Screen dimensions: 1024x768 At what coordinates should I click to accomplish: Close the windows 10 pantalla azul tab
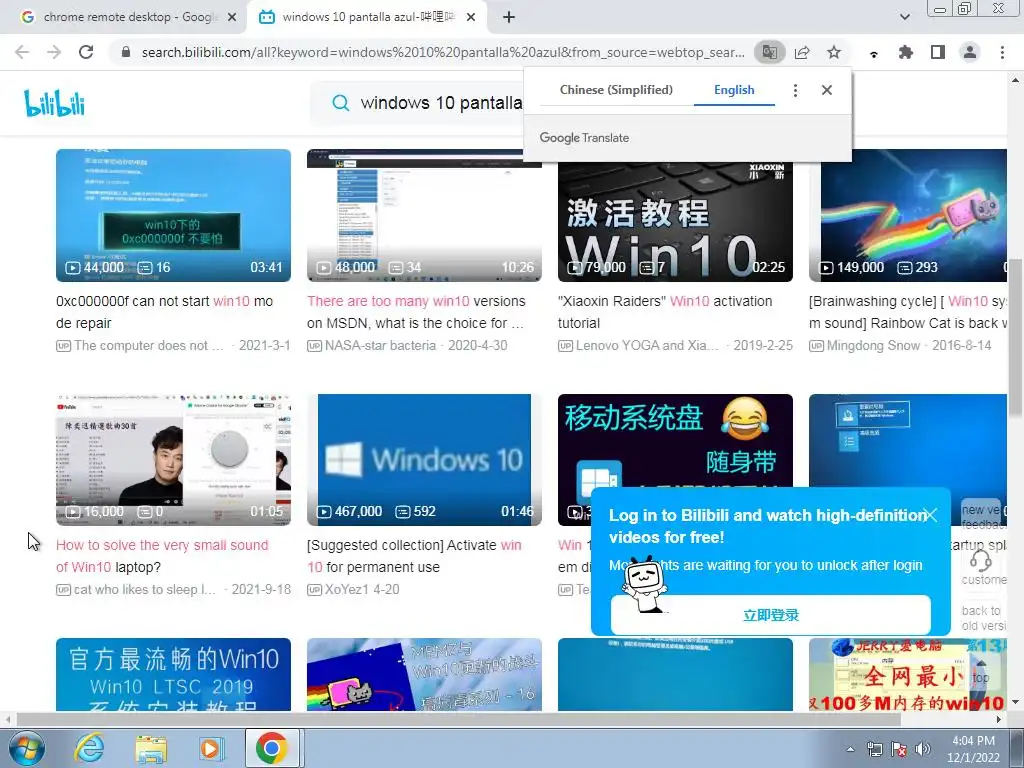(x=471, y=18)
